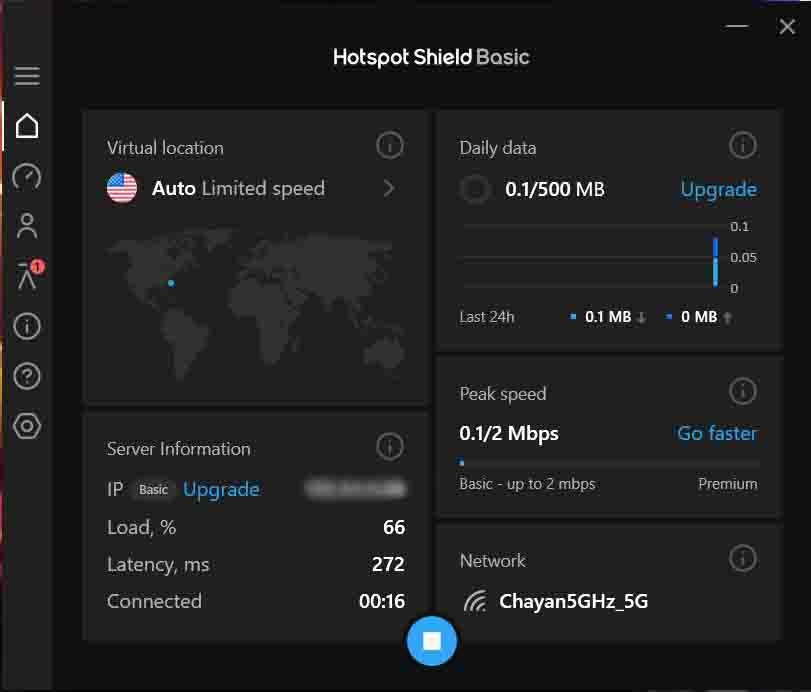Click the peak speed progress bar

click(x=609, y=463)
